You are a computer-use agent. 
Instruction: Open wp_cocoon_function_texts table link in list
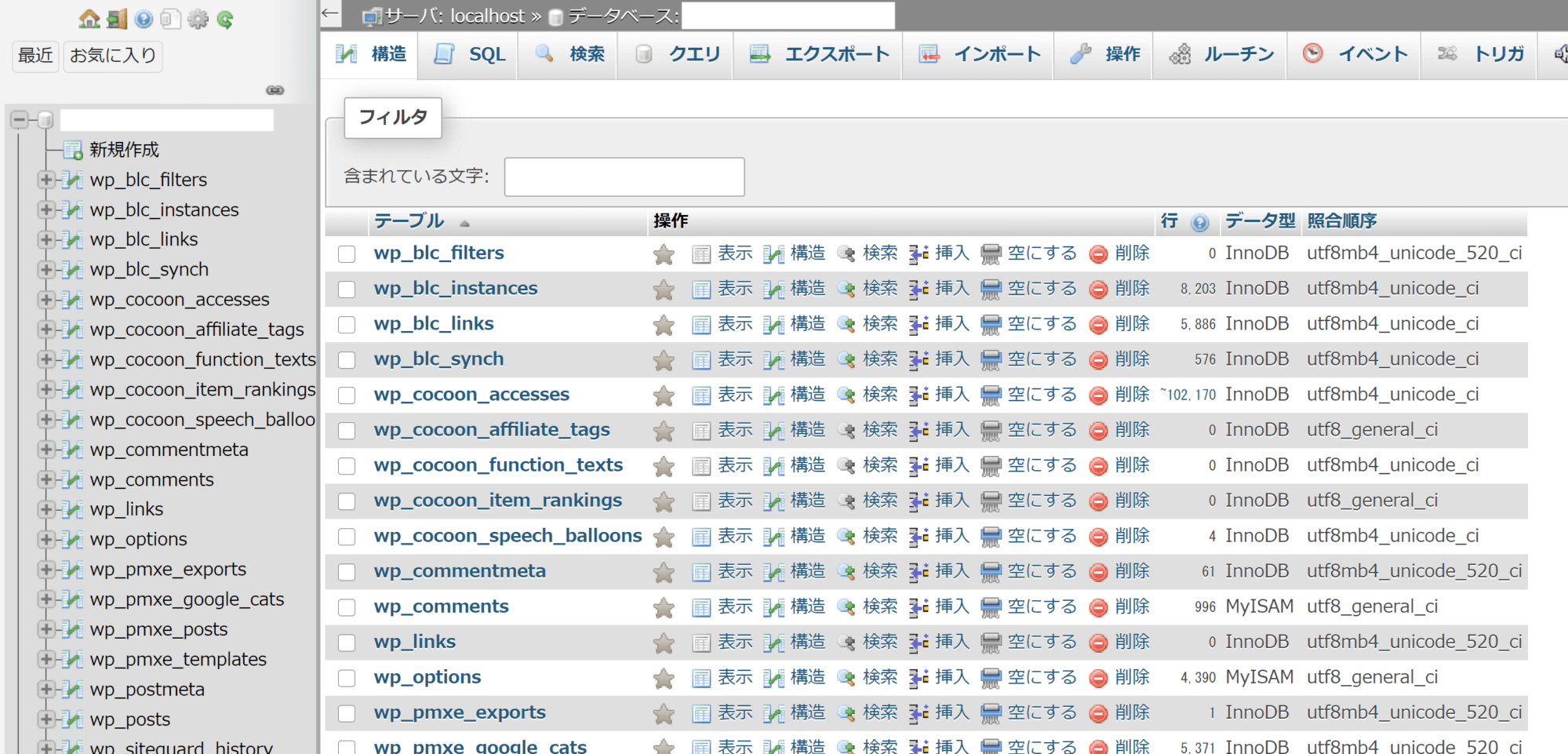pos(498,465)
